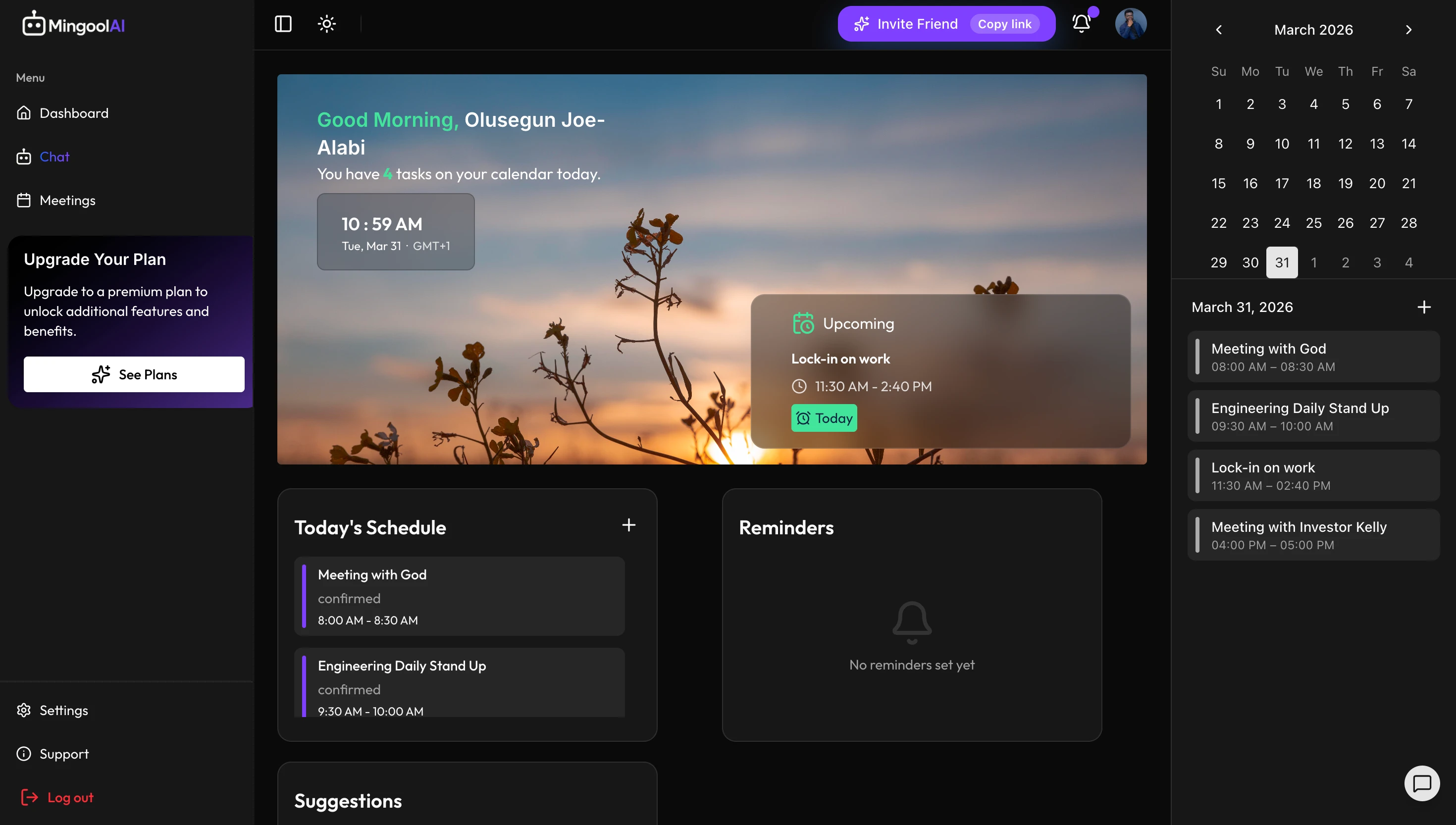
Task: Go to the next month in the calendar
Action: (1408, 30)
